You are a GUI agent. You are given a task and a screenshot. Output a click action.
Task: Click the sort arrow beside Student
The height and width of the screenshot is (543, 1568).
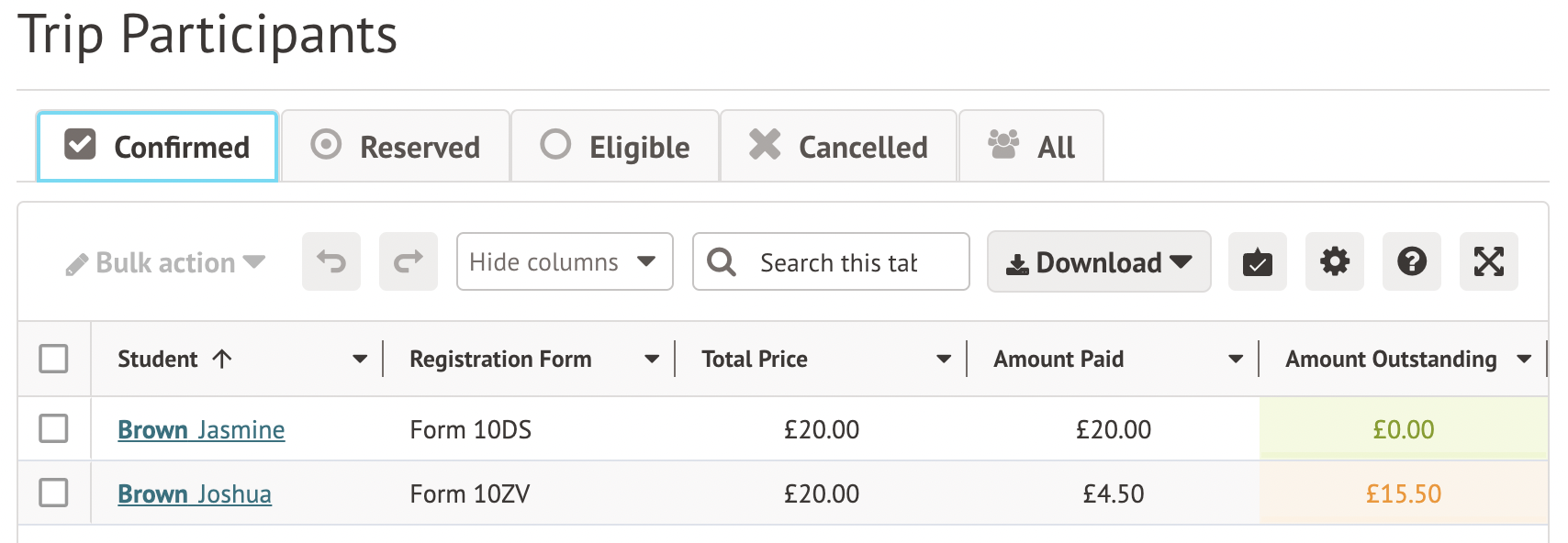222,359
